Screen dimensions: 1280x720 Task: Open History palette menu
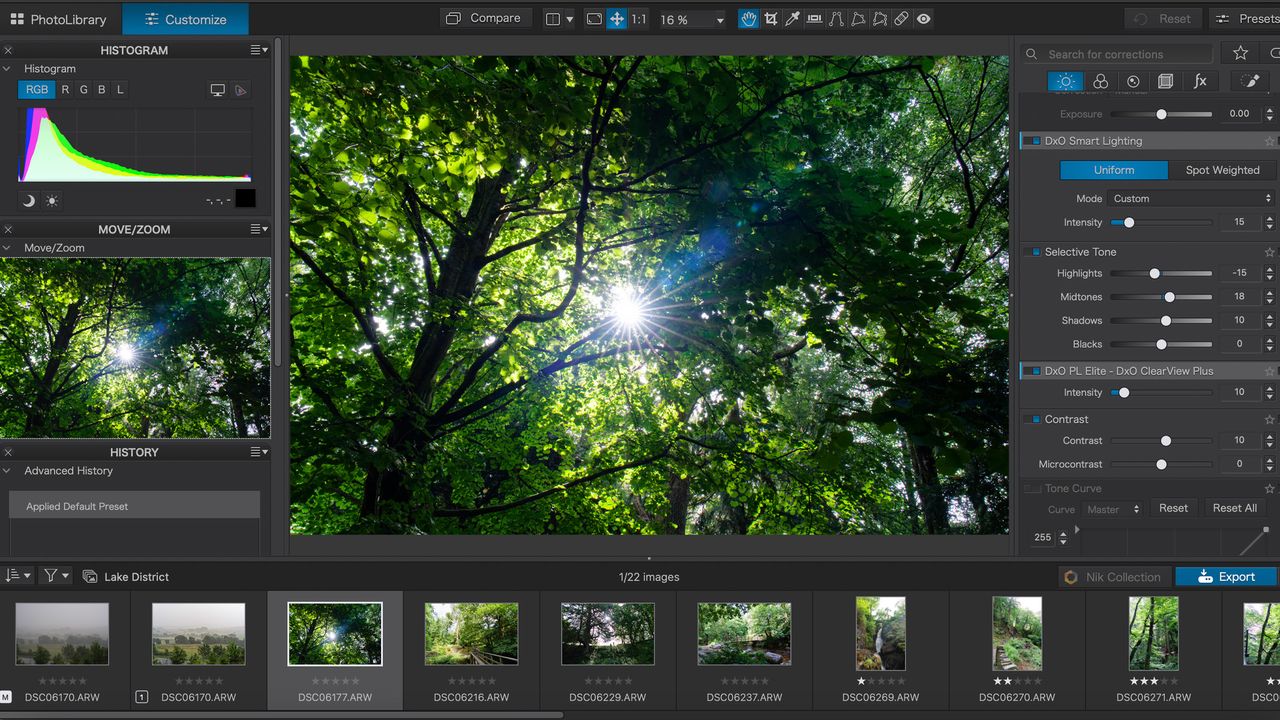(259, 452)
